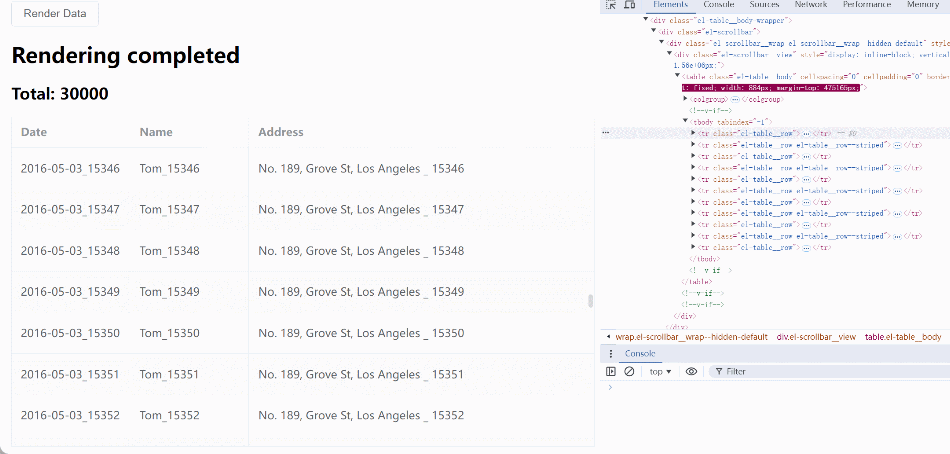The image size is (950, 454).
Task: Click address cell ending in 15347
Action: pyautogui.click(x=361, y=210)
